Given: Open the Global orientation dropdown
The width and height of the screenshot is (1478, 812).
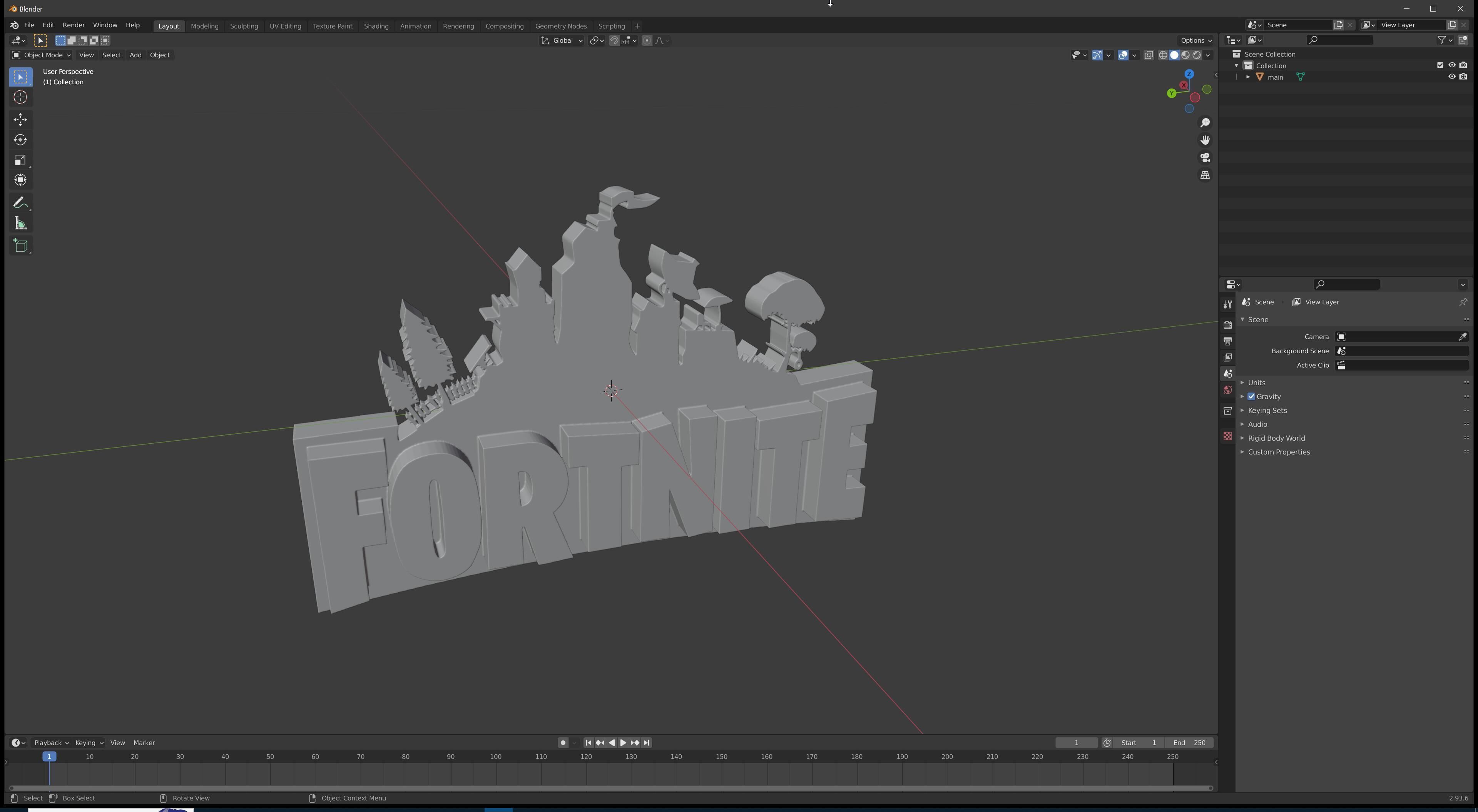Looking at the screenshot, I should tap(562, 40).
